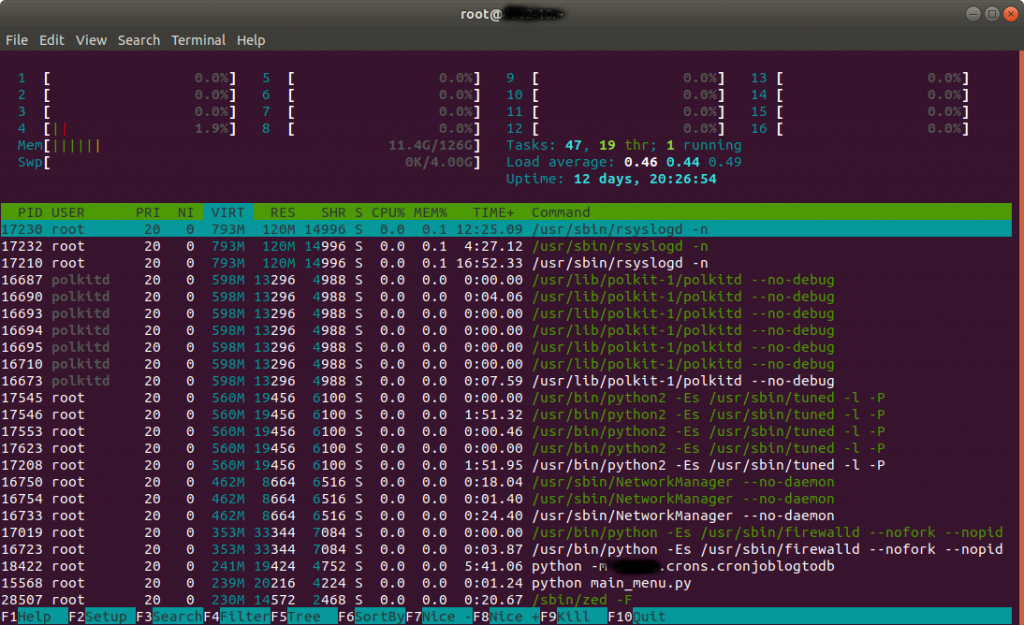Sort by the TIME+ column header
The image size is (1024, 625).
click(493, 212)
